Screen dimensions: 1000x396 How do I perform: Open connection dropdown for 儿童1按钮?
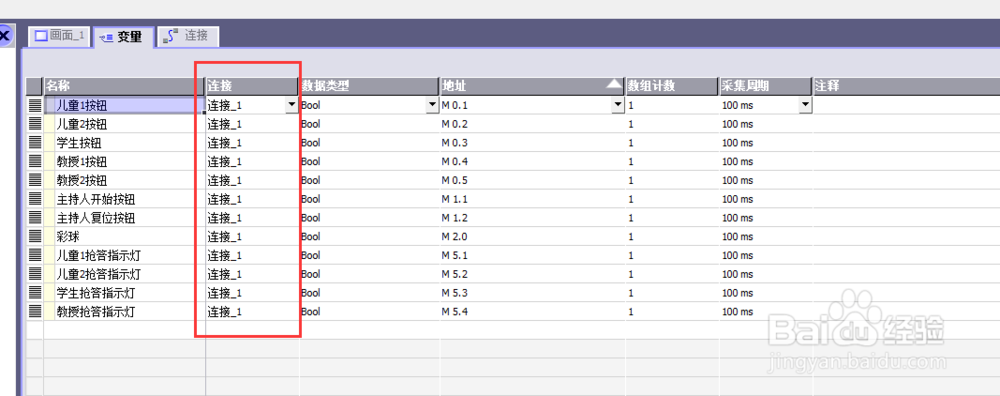[x=291, y=105]
